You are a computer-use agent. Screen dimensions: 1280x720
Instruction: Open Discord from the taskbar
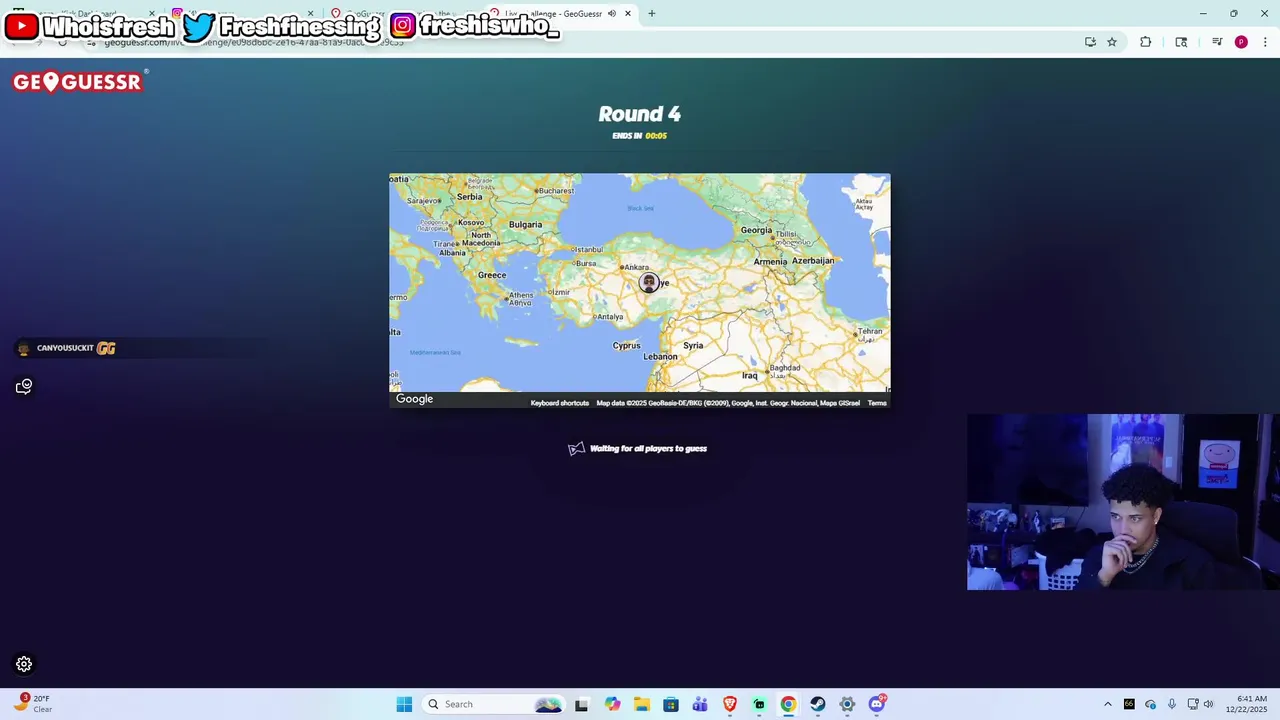pyautogui.click(x=877, y=704)
